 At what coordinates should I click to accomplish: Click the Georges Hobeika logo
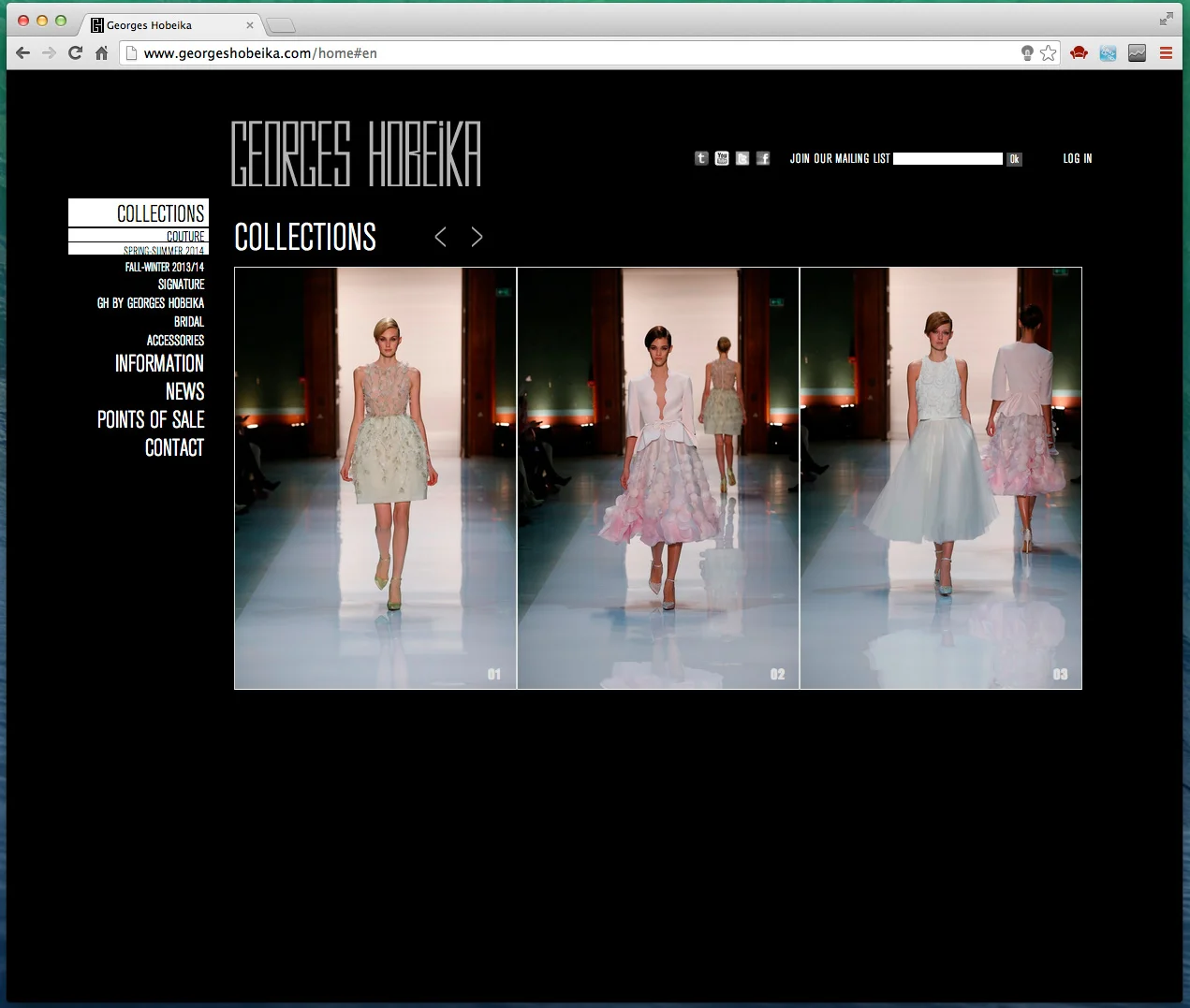click(x=356, y=153)
